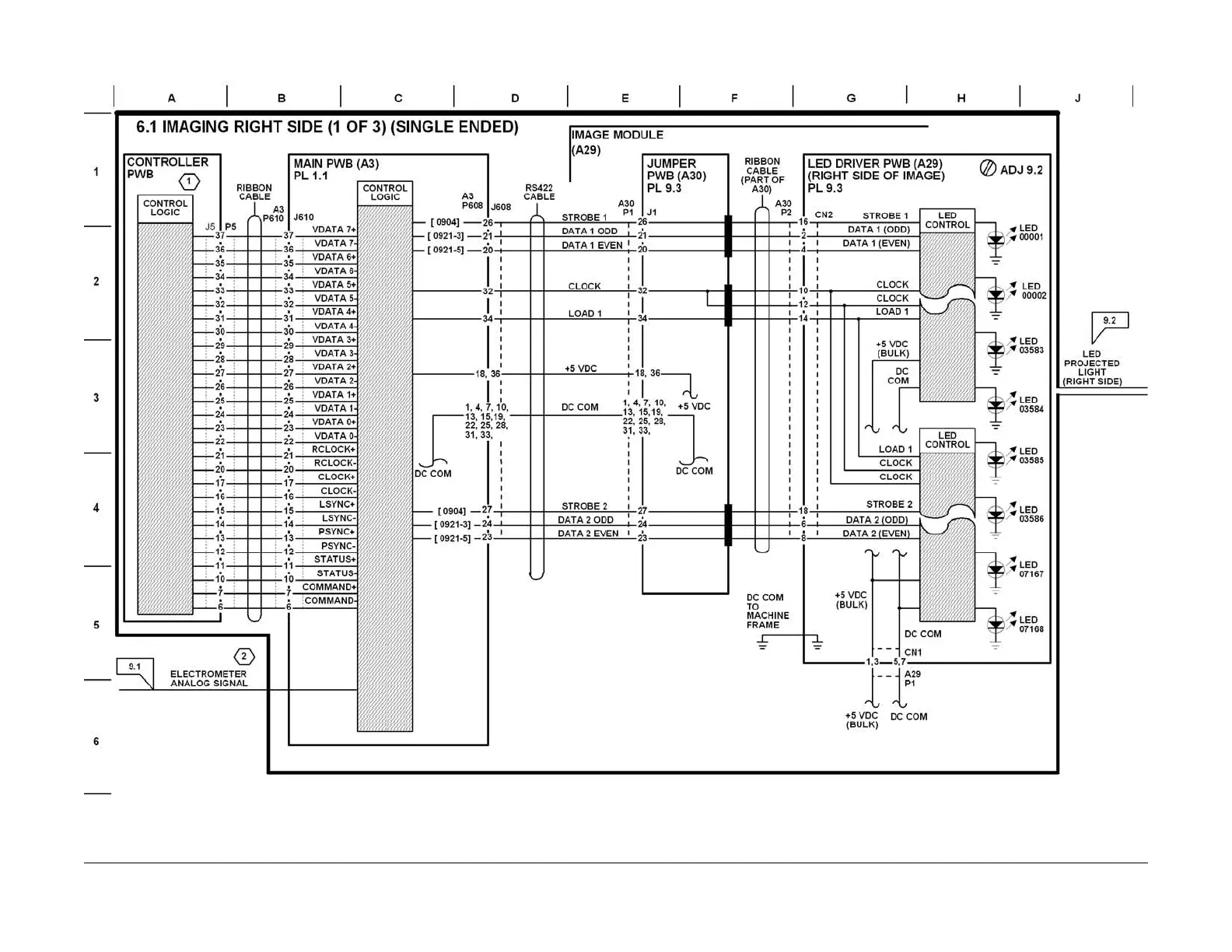
Task: Click the ADJ 9.2 adjustment symbol
Action: tap(988, 169)
